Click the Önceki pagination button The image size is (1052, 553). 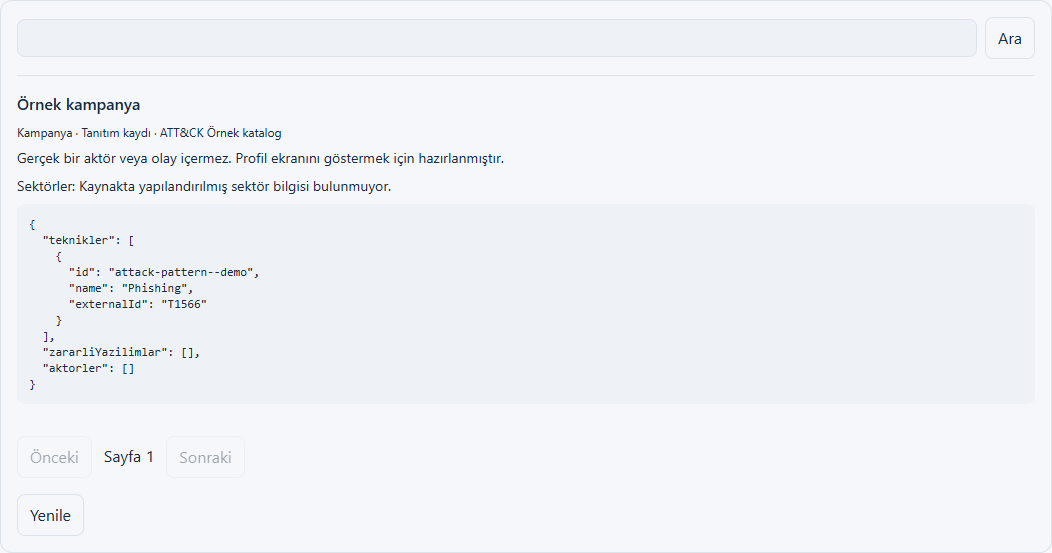coord(54,457)
